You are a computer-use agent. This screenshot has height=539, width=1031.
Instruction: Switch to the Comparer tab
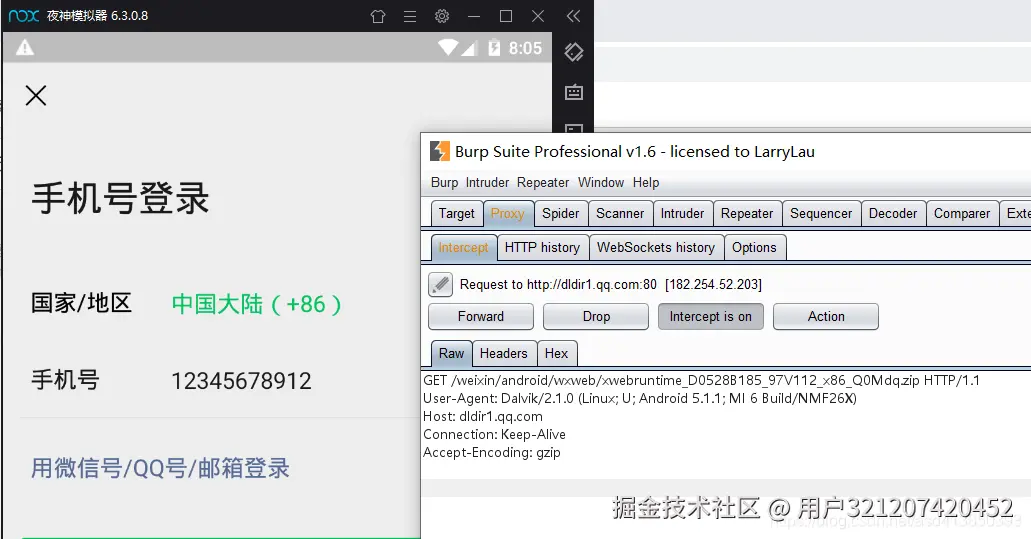(962, 214)
